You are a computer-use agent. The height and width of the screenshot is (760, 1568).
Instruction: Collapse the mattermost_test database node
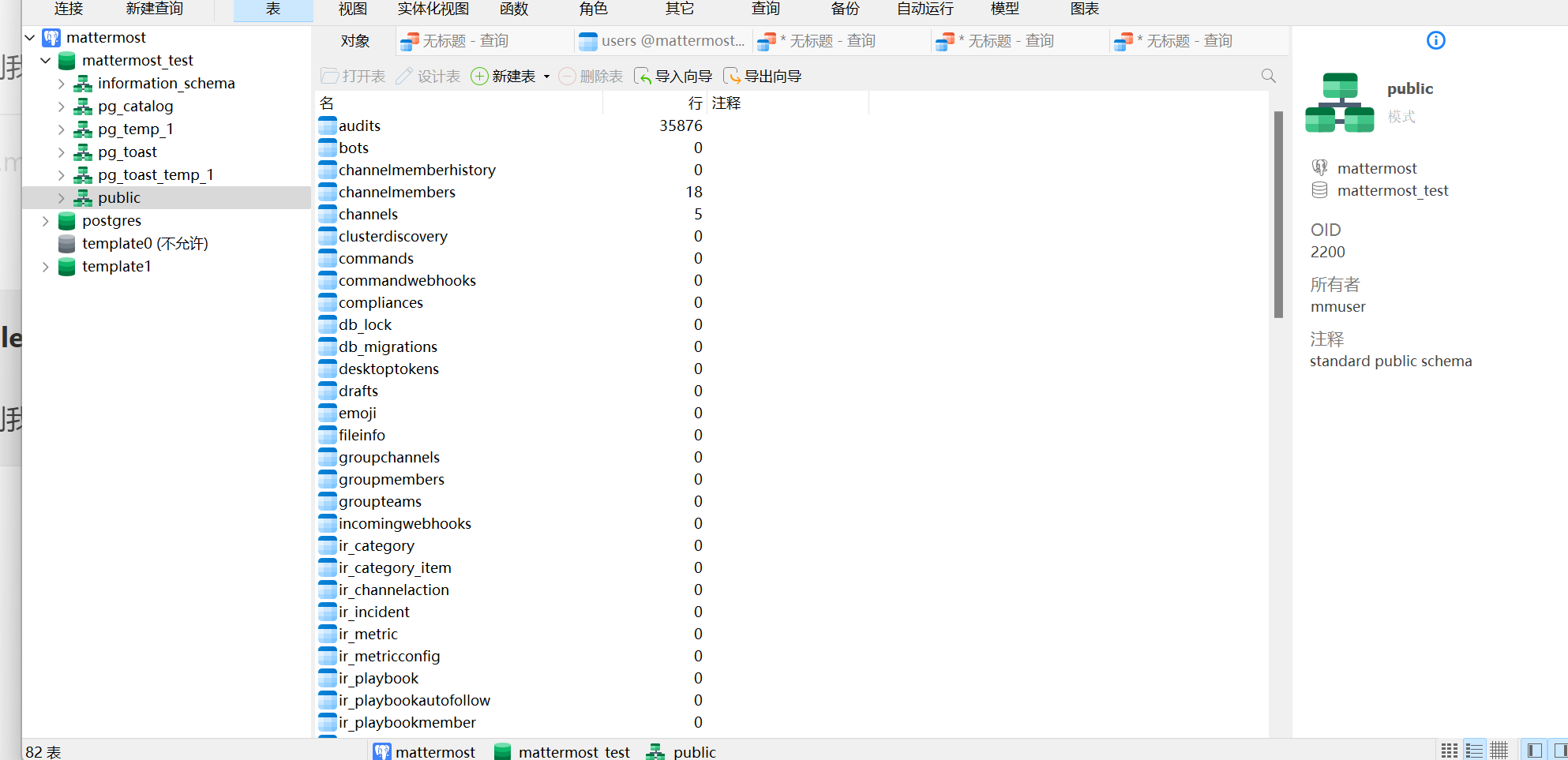(x=46, y=61)
